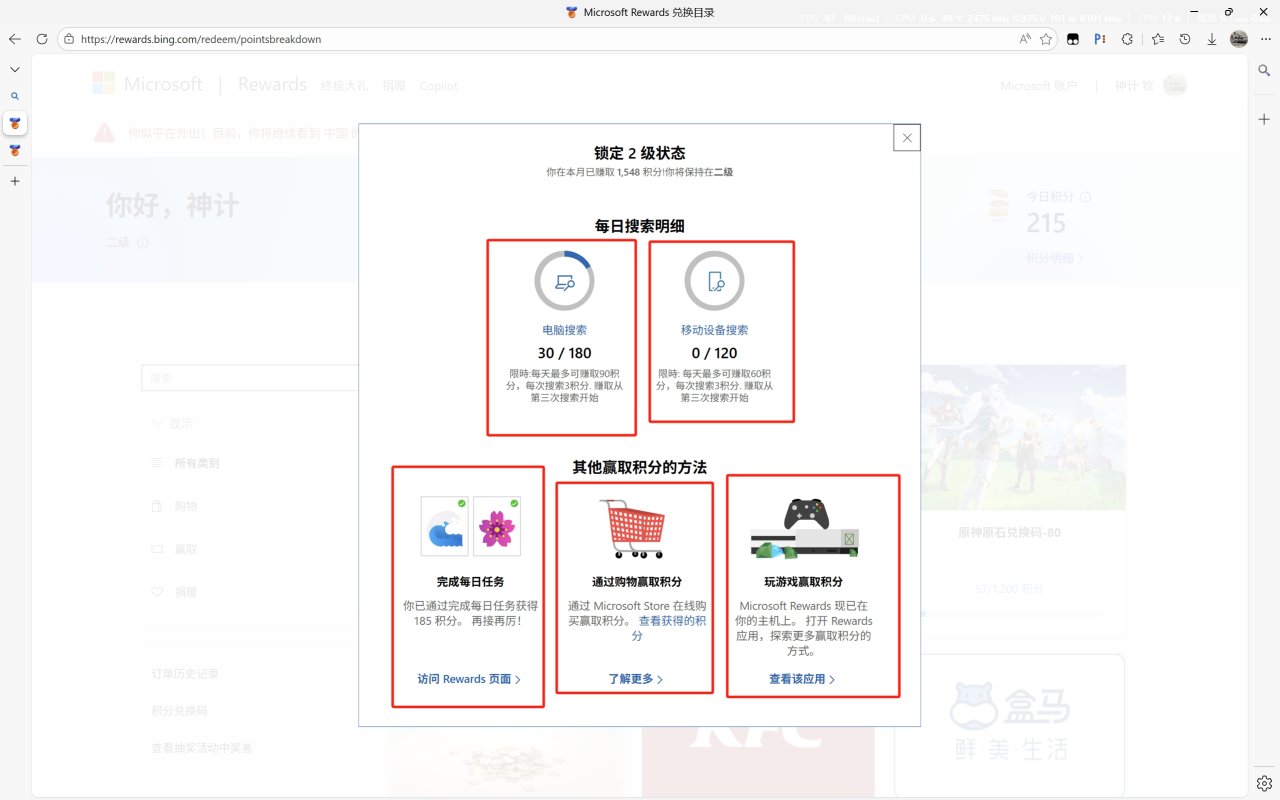Click the Xbox console and controller image
Screen dimensions: 1280x800
(805, 528)
